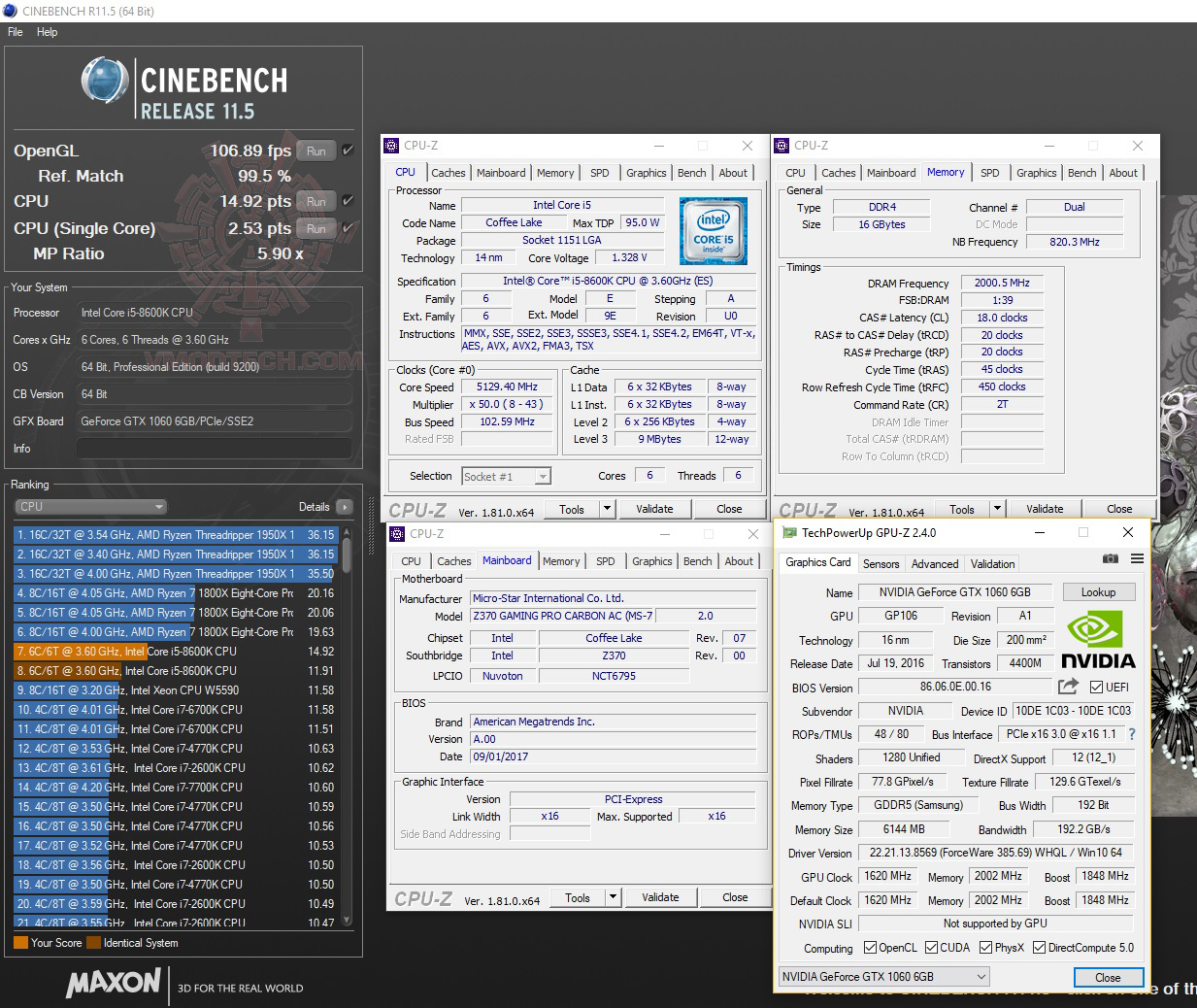Open the File menu in Cinebench

point(16,32)
